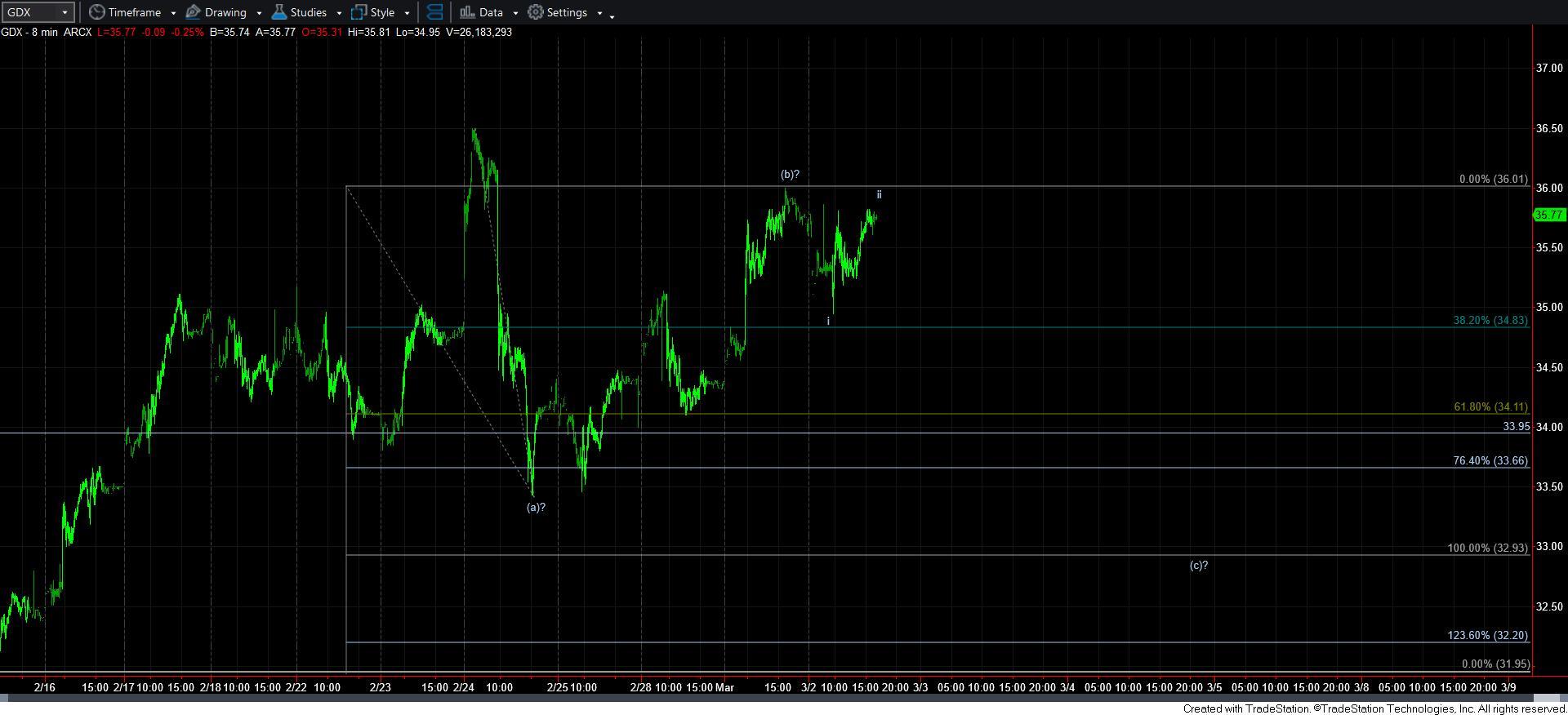The image size is (1568, 715).
Task: Click the 3/4 date on time axis
Action: coord(1067,687)
